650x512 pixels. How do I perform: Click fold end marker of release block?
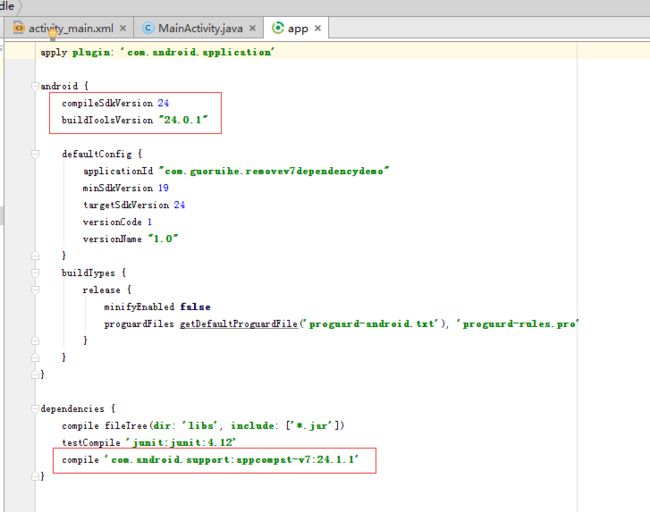[x=35, y=341]
